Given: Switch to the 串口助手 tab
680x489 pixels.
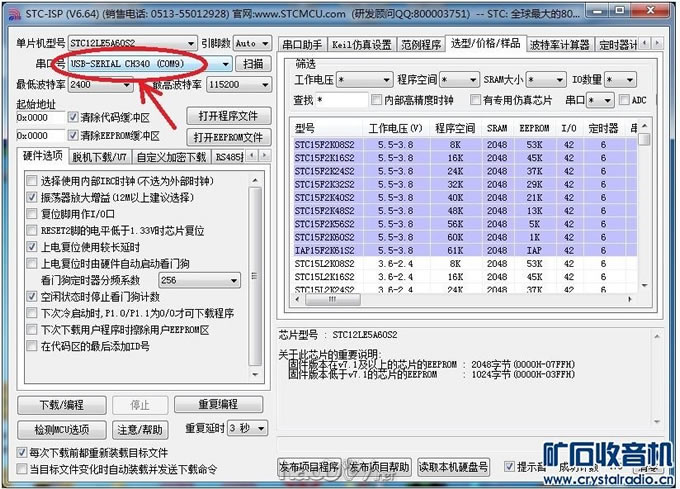Looking at the screenshot, I should 302,44.
